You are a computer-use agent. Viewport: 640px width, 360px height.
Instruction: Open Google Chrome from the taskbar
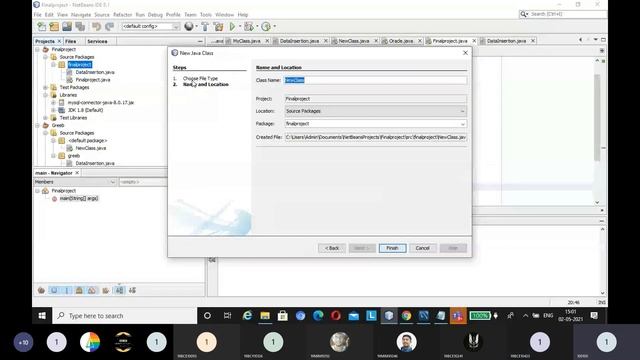point(406,316)
